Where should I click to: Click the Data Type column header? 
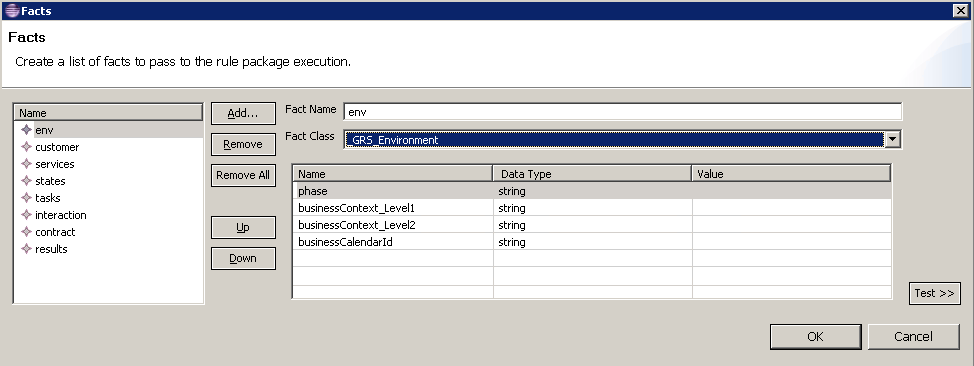pyautogui.click(x=592, y=174)
